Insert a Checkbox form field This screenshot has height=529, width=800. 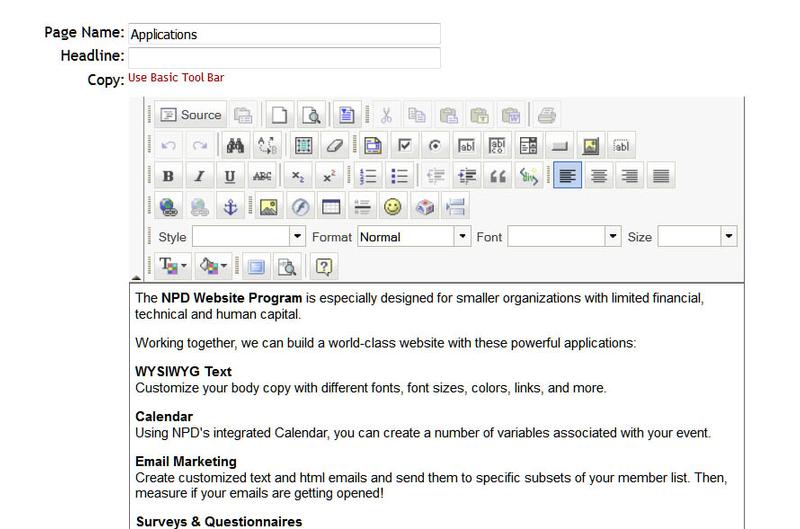tap(404, 146)
